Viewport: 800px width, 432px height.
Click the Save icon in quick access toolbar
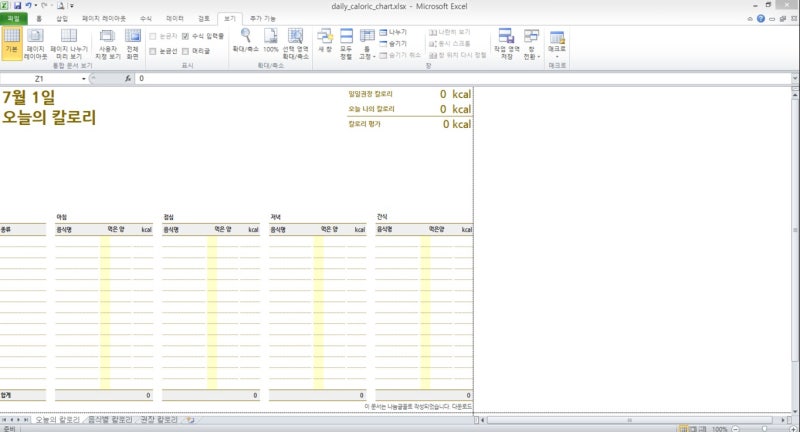(x=17, y=6)
